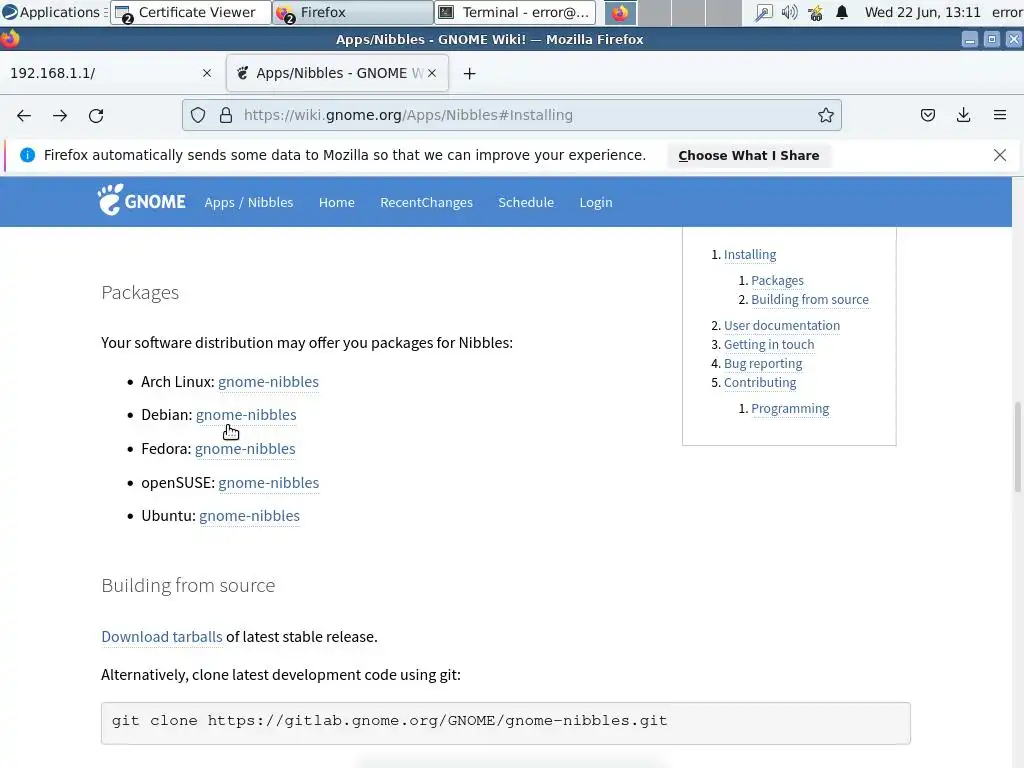
Task: Click the Firefox workspace icon in panel
Action: [620, 12]
